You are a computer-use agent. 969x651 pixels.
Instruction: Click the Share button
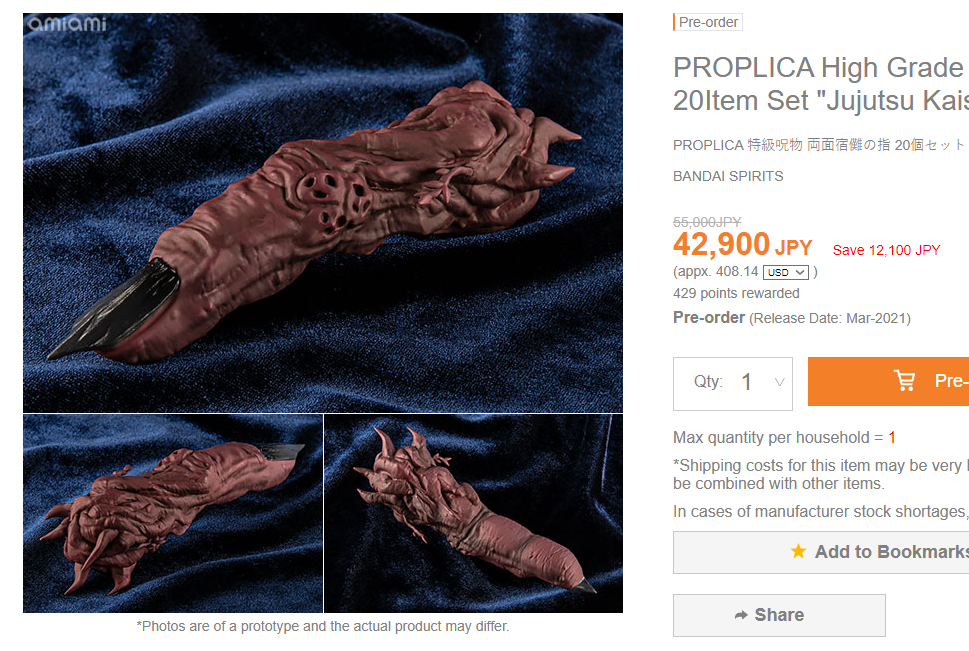tap(779, 615)
